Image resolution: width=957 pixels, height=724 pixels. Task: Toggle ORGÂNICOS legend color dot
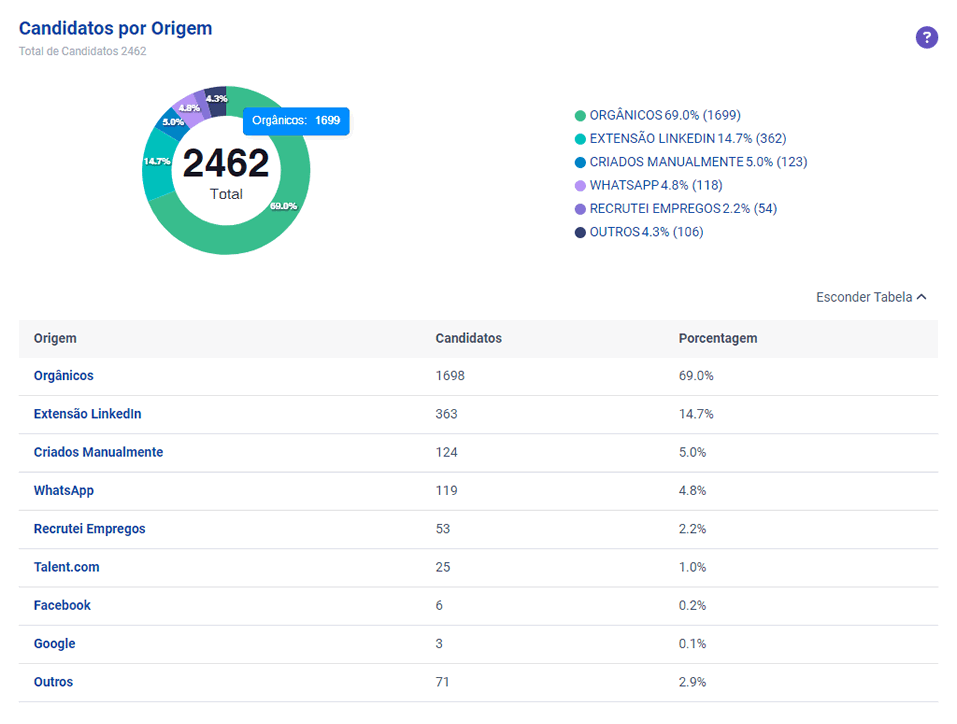coord(580,115)
